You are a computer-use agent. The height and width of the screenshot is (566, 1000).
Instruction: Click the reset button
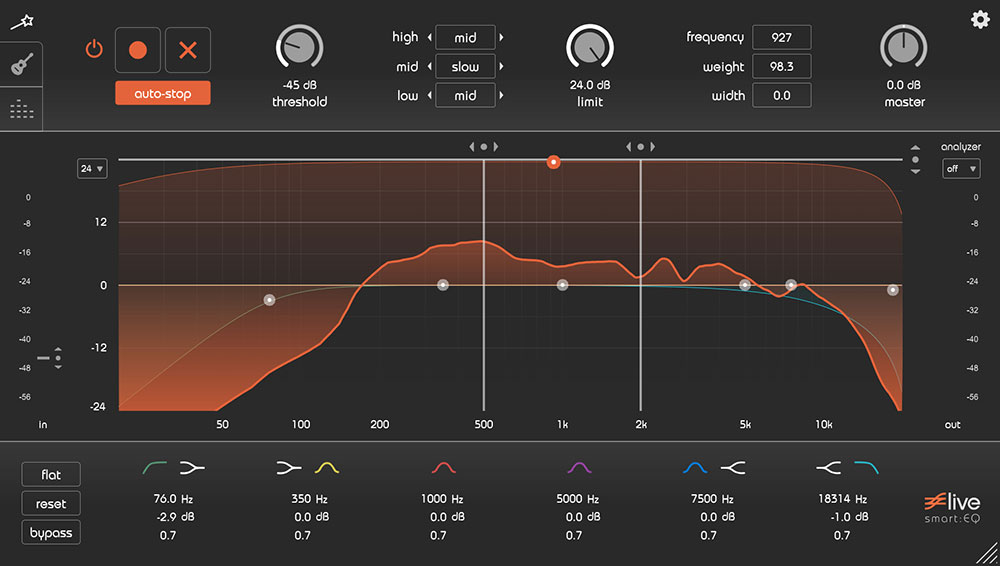coord(51,504)
